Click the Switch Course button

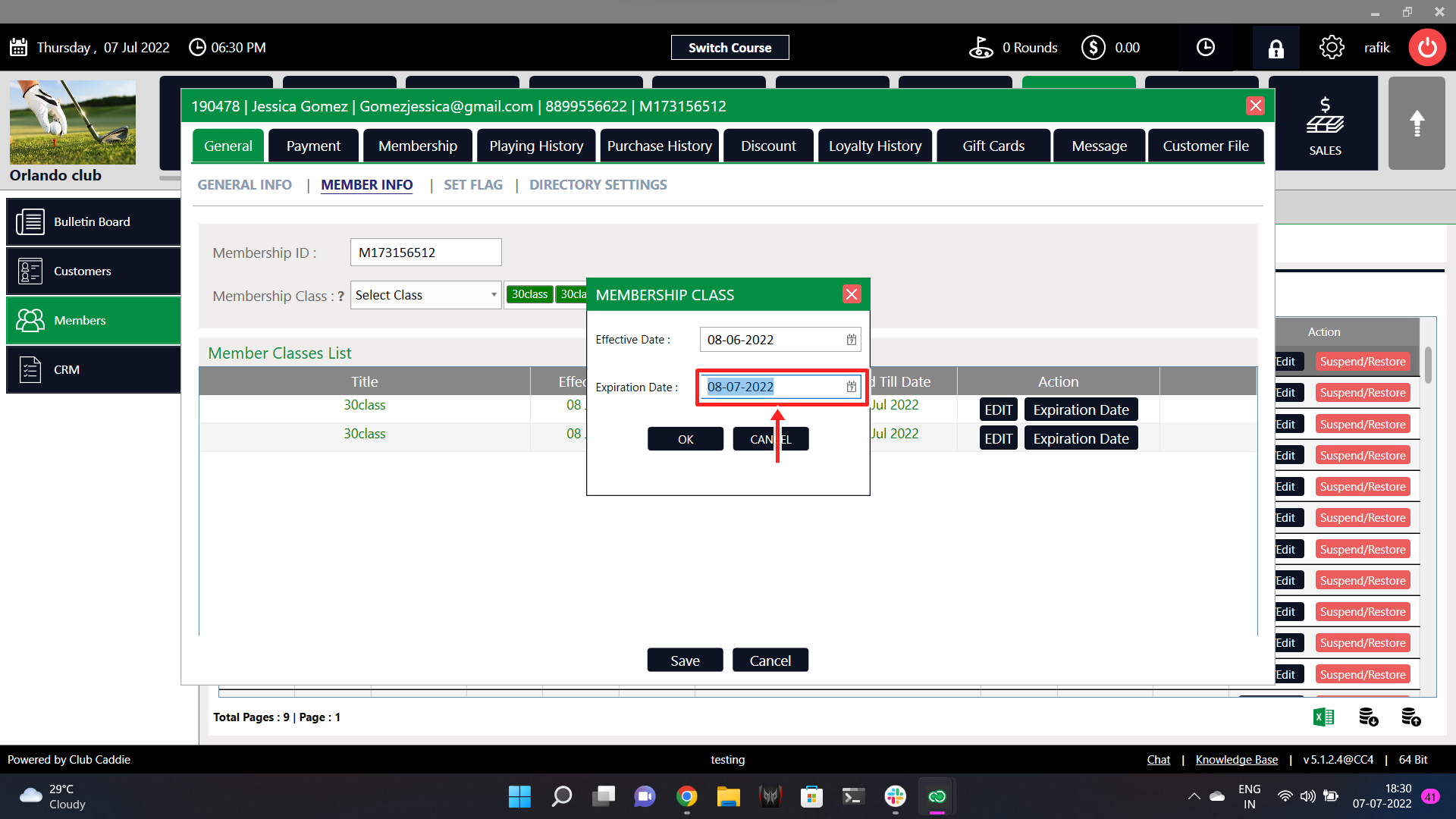(730, 48)
